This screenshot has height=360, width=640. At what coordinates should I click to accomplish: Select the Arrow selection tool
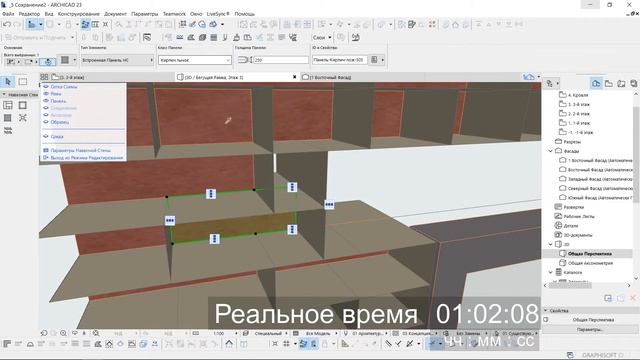8,82
